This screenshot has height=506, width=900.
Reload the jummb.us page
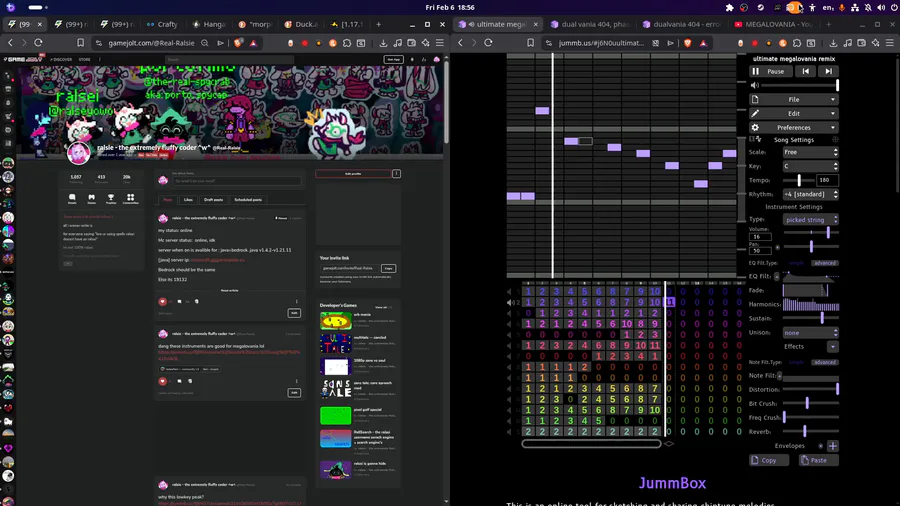point(488,43)
